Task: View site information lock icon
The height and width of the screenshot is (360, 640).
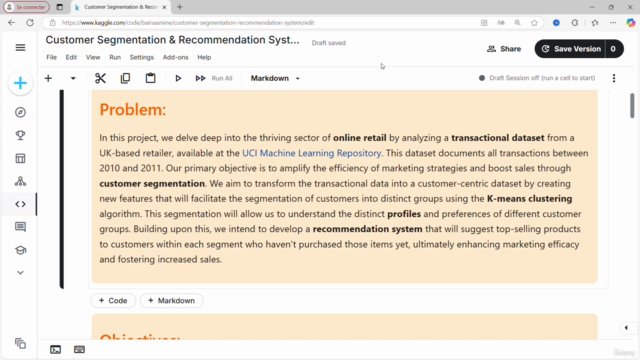Action: [53, 23]
